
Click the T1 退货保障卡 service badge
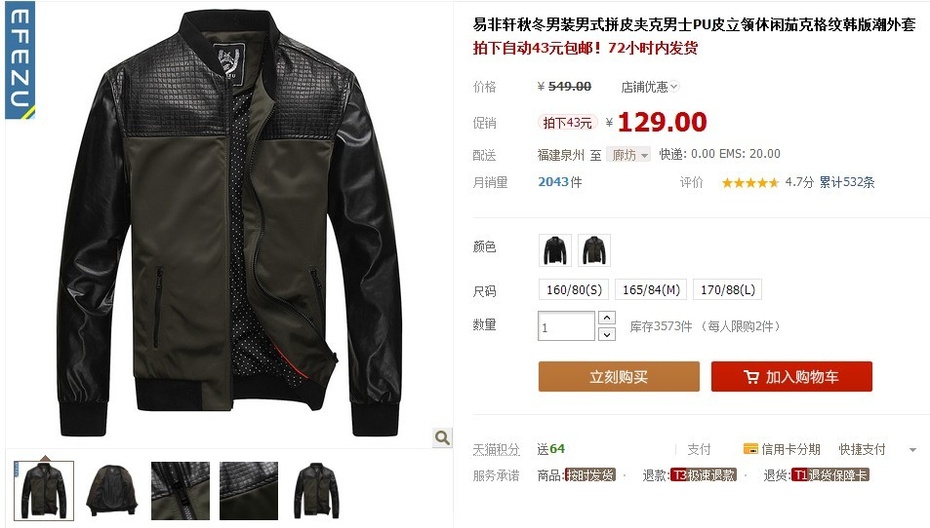click(x=830, y=475)
